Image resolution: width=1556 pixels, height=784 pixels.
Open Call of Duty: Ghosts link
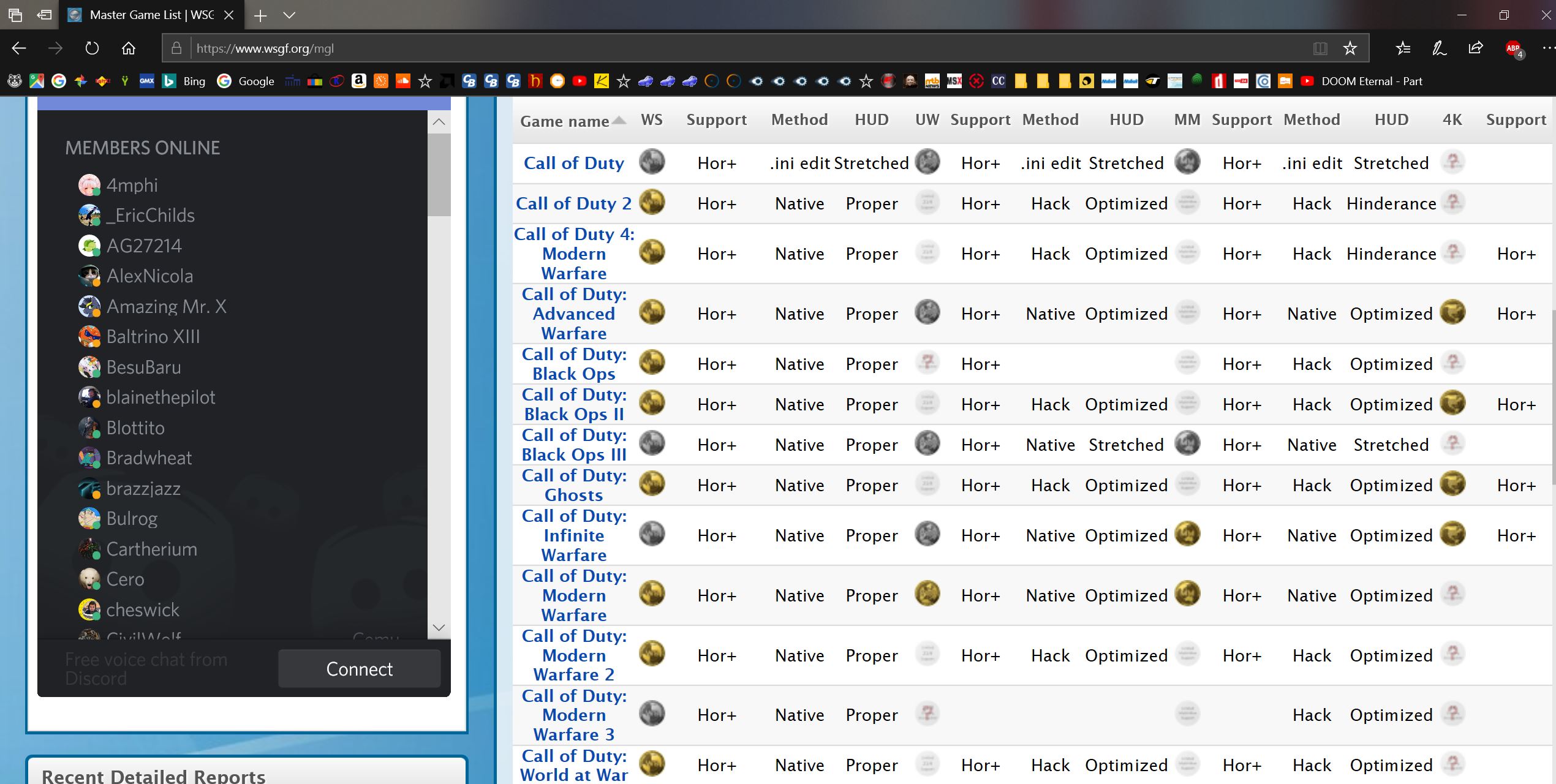pos(574,485)
